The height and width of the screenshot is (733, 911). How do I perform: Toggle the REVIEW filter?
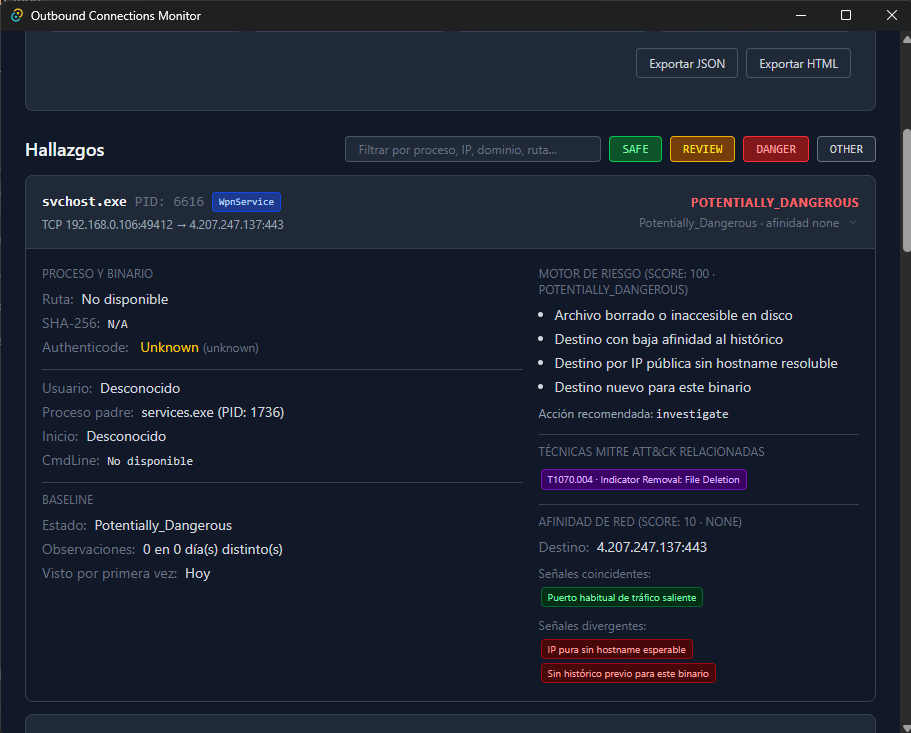click(702, 149)
